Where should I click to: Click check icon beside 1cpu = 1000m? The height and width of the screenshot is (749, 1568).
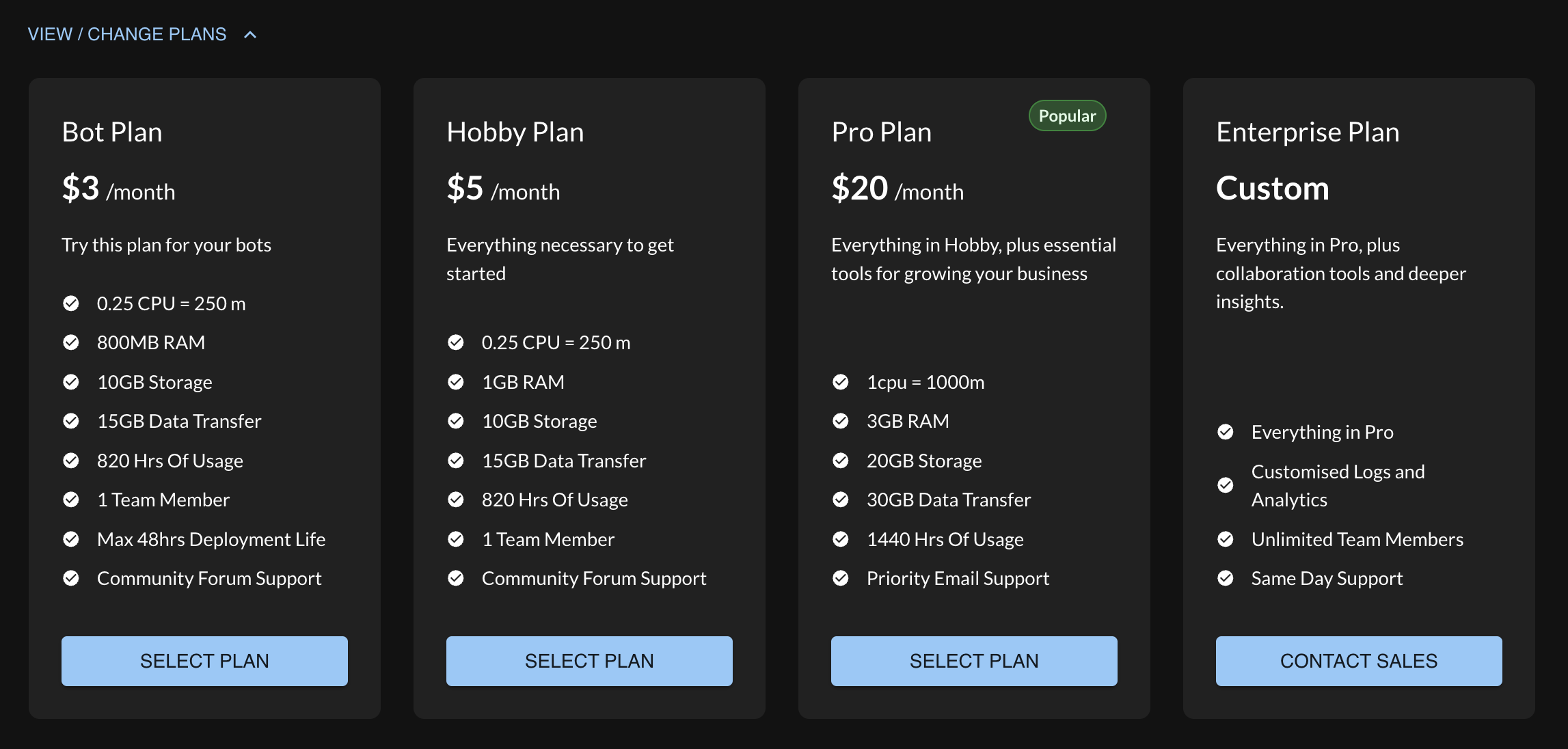841,382
